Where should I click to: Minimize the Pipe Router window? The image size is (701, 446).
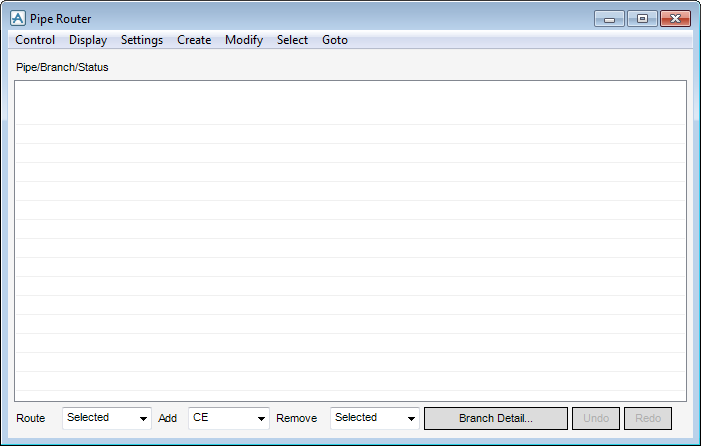pyautogui.click(x=609, y=19)
